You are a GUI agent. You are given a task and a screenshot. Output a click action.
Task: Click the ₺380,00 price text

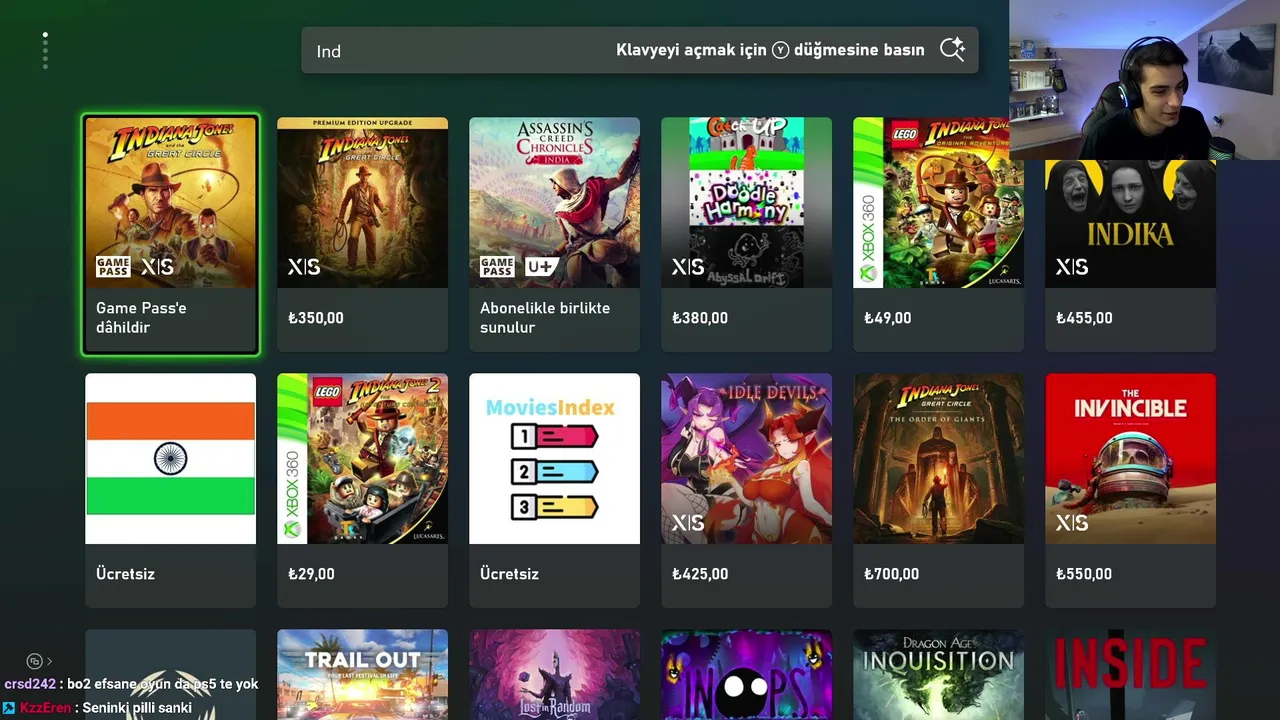(700, 318)
